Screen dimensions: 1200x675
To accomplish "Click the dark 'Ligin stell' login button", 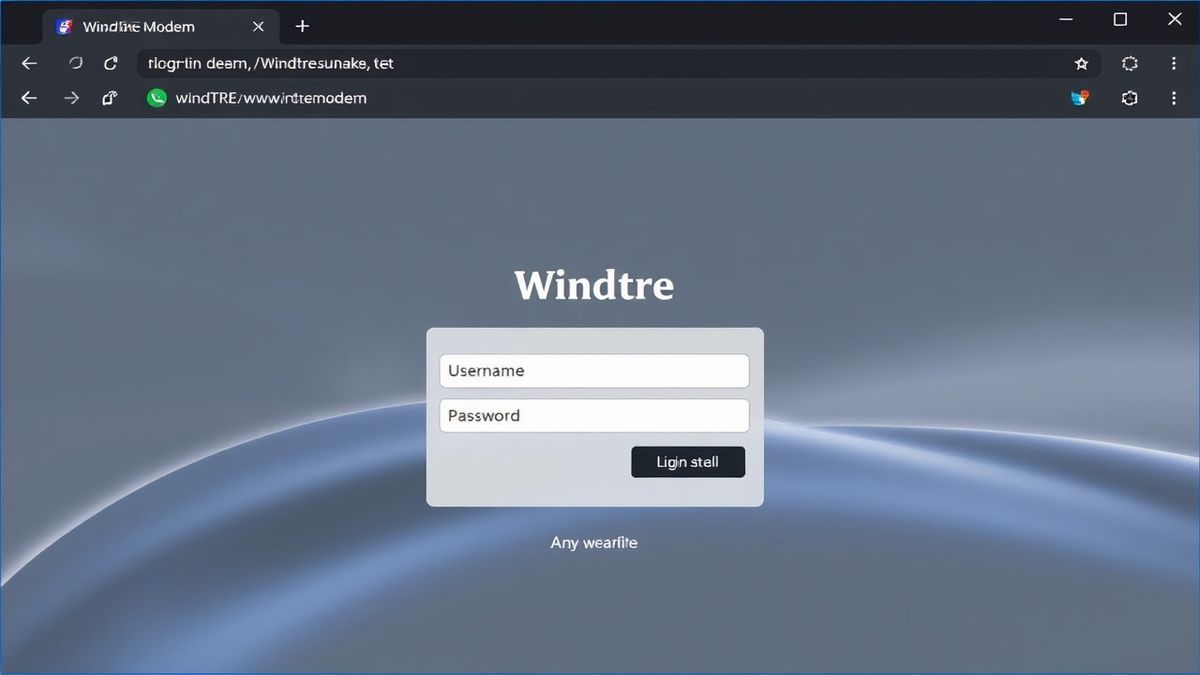I will (x=688, y=462).
